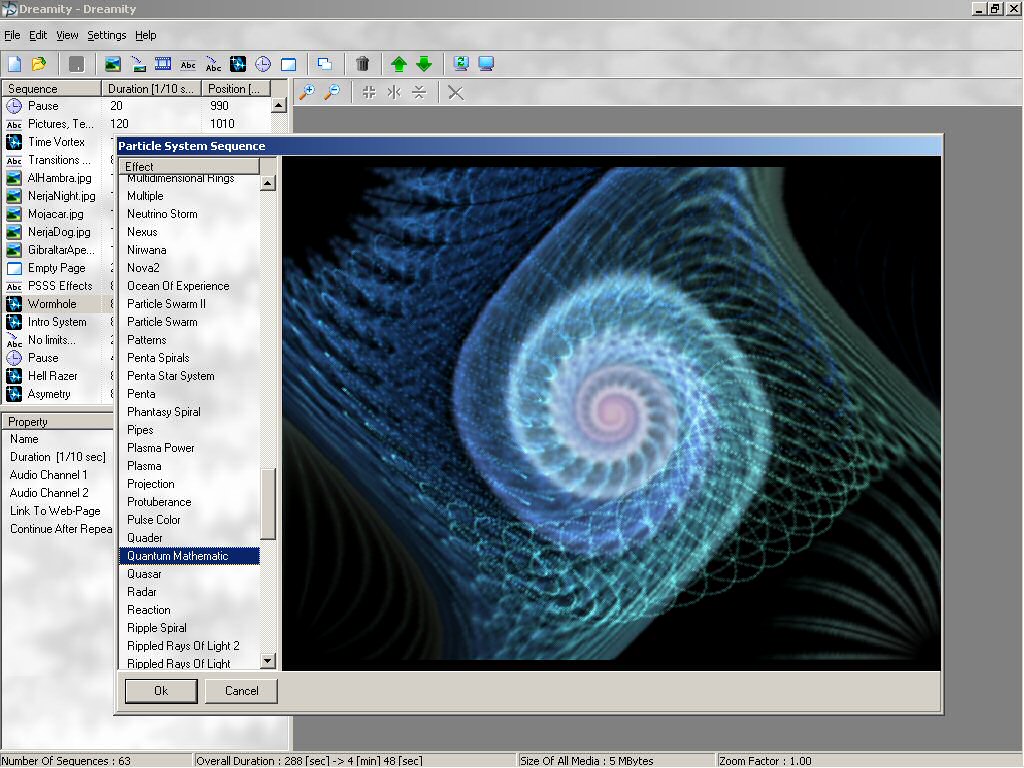Delete the sequence with the trash icon
This screenshot has height=768, width=1024.
[362, 63]
